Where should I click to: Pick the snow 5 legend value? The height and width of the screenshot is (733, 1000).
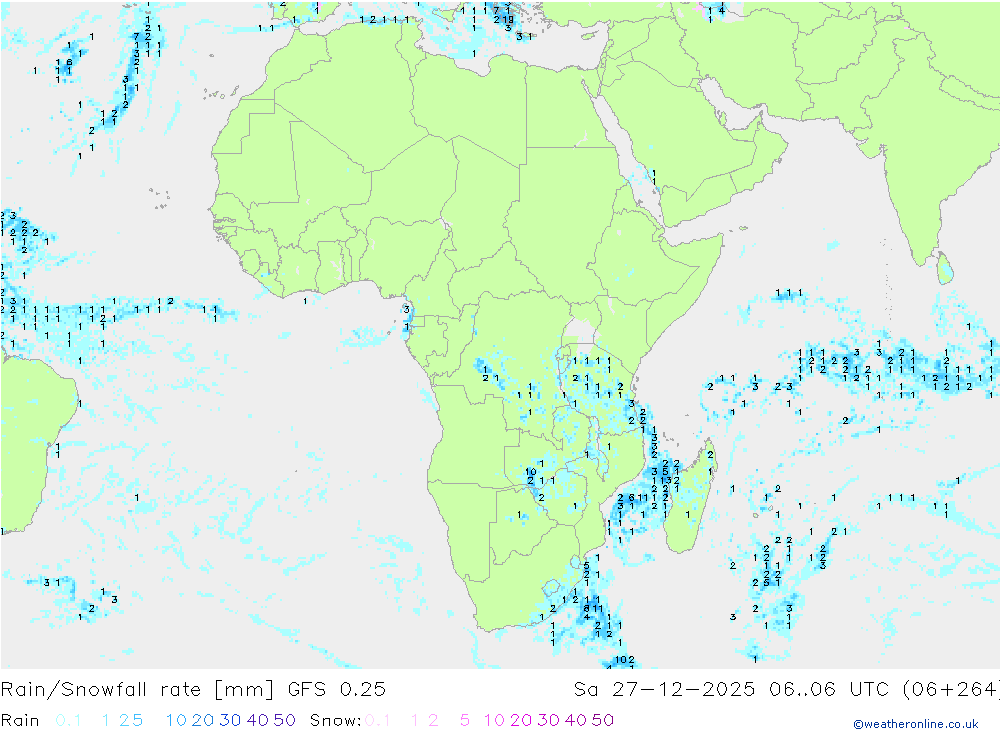(465, 720)
